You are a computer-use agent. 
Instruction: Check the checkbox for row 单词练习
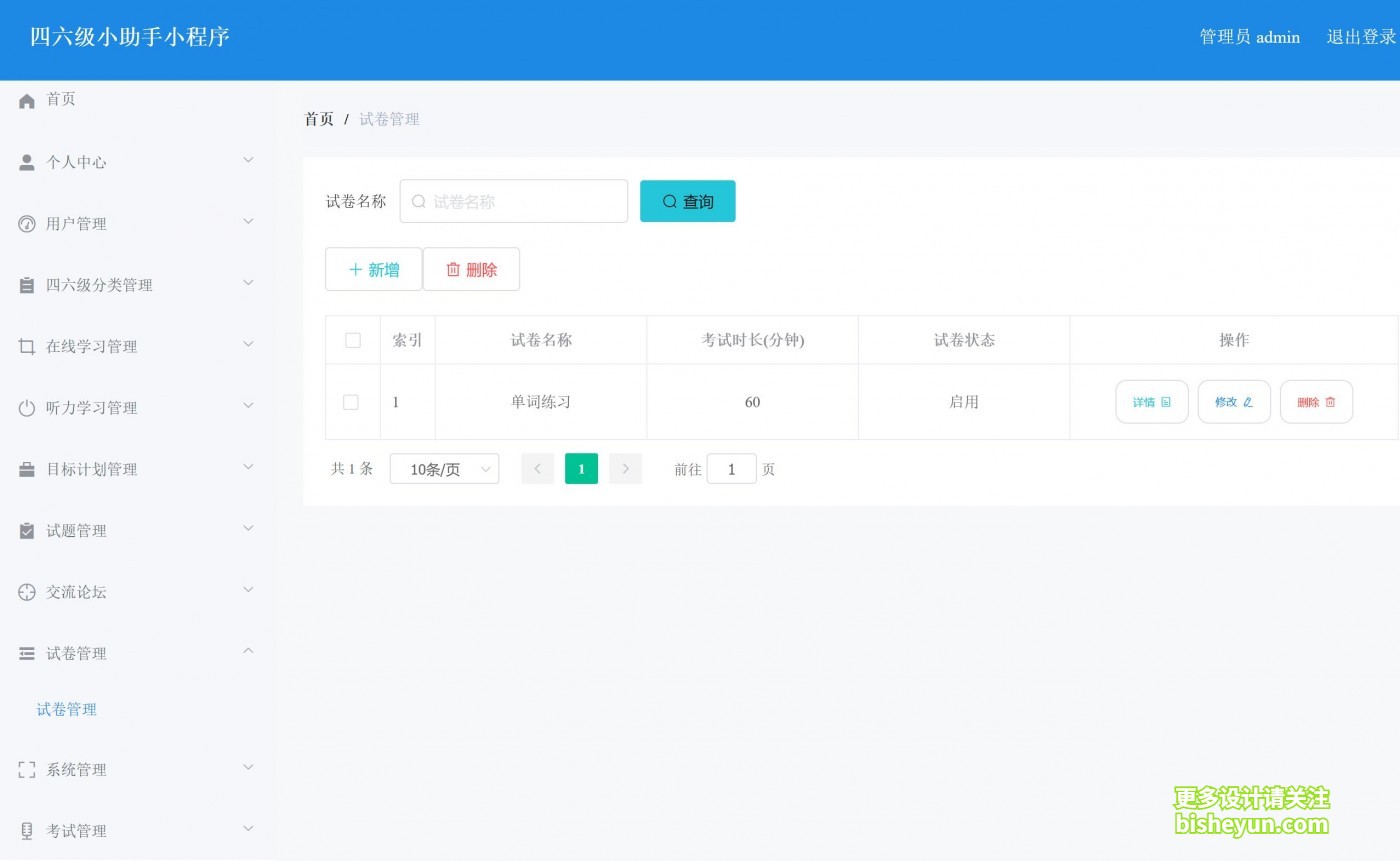pos(352,401)
